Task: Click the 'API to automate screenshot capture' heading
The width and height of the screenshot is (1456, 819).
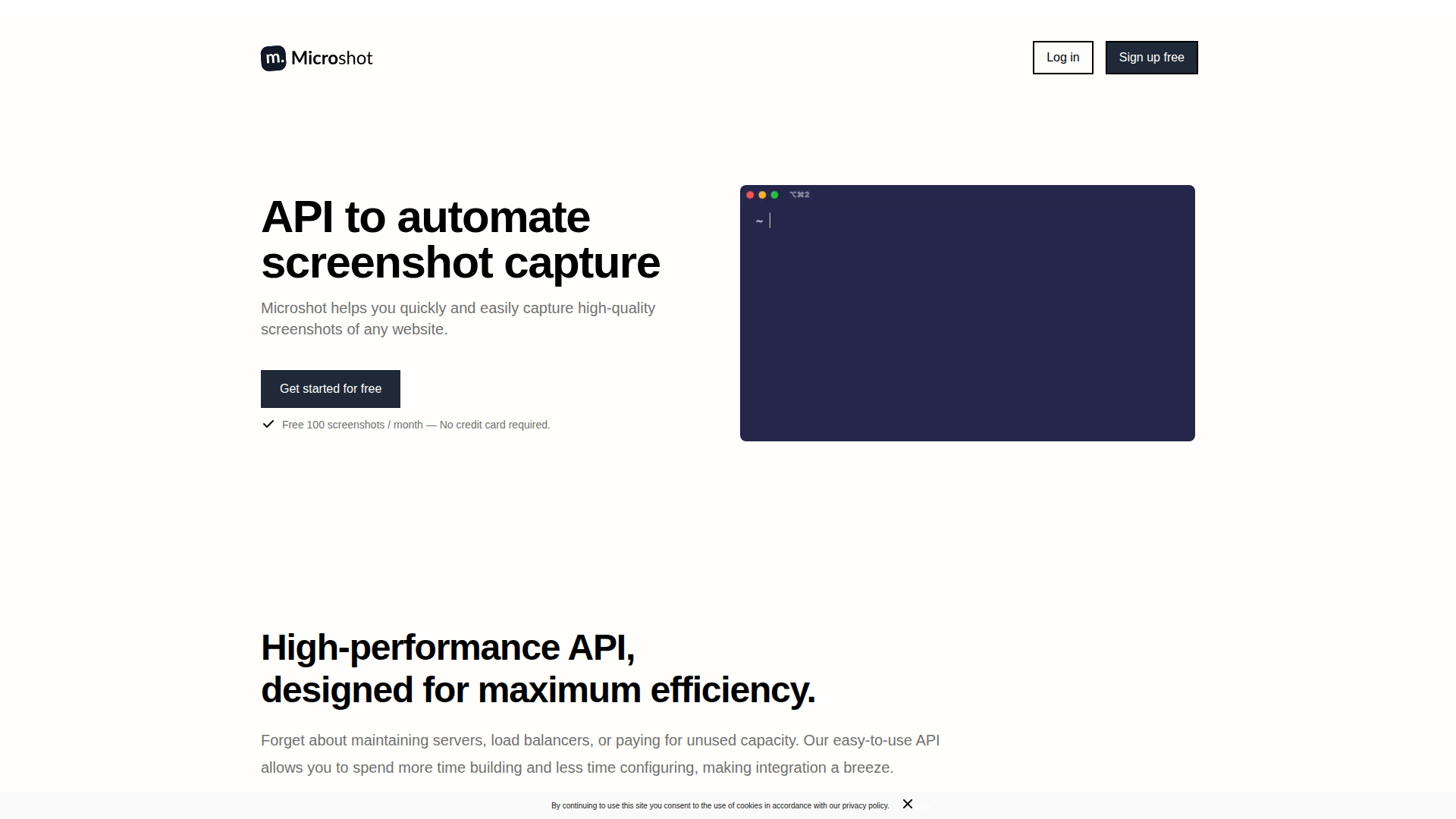Action: pyautogui.click(x=460, y=240)
